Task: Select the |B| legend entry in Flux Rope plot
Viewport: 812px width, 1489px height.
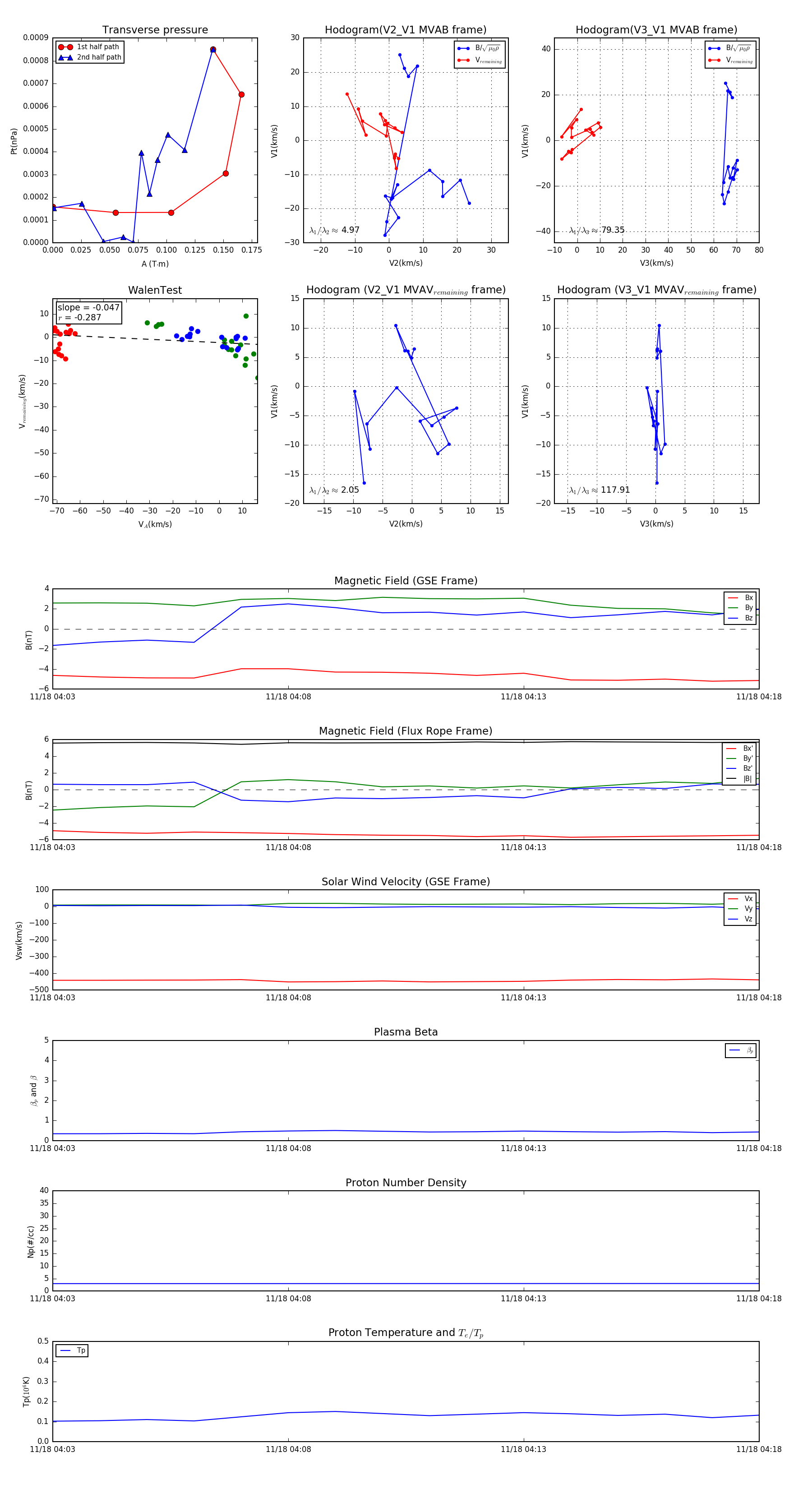Action: tap(740, 779)
